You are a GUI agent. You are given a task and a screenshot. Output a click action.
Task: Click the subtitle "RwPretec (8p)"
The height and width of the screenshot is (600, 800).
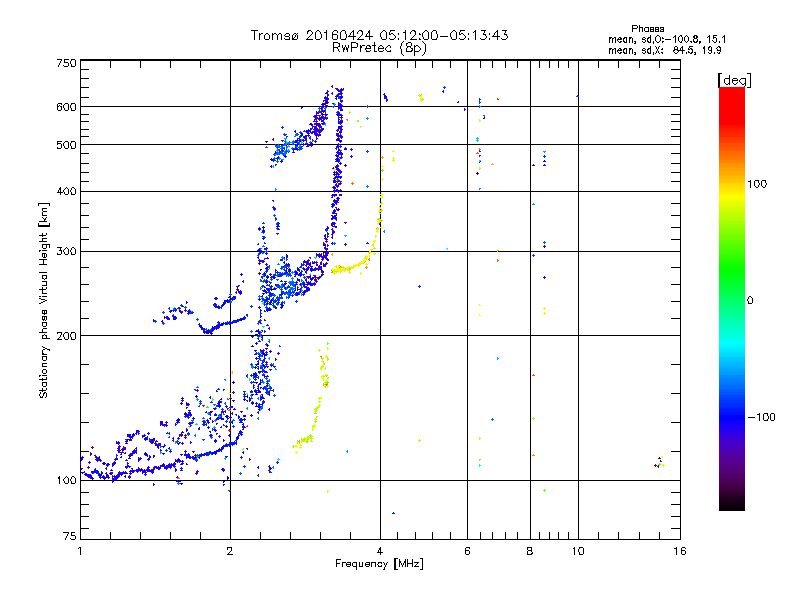(x=379, y=48)
